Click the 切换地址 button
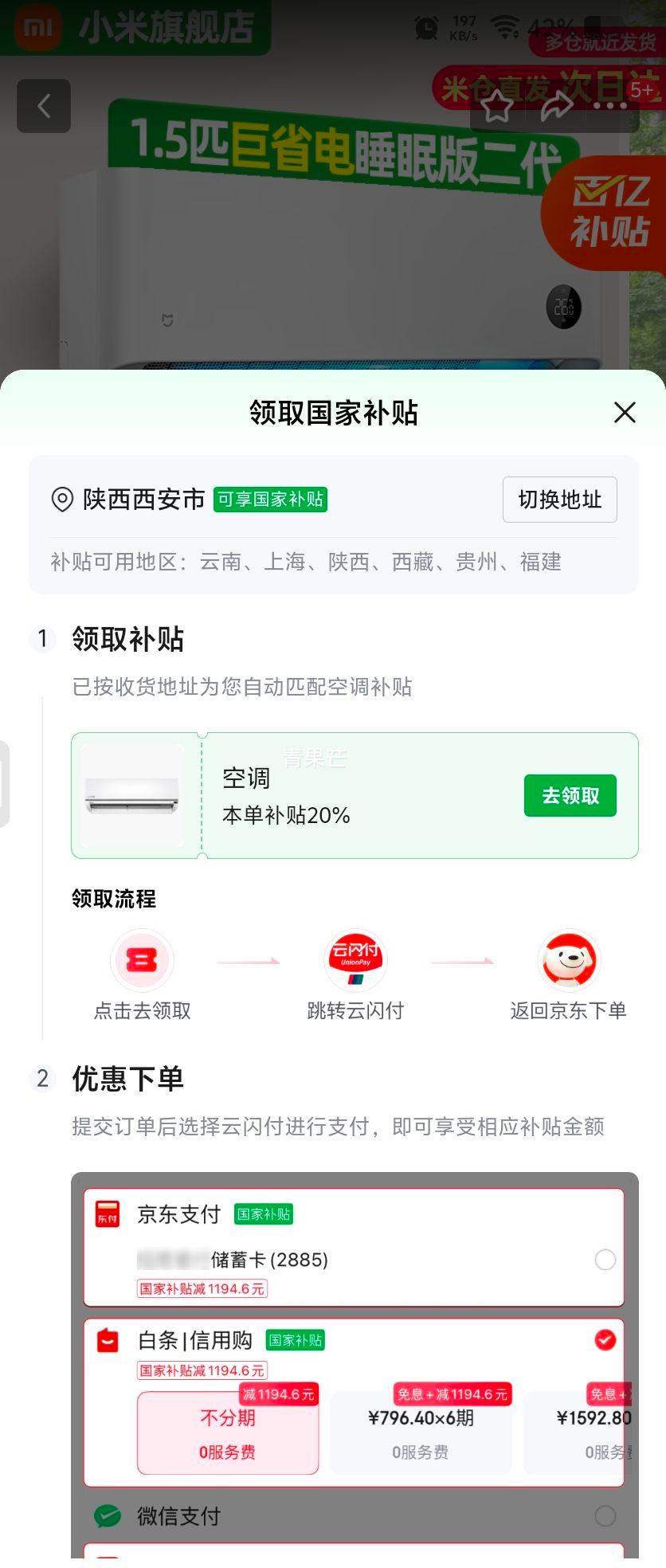 click(560, 500)
